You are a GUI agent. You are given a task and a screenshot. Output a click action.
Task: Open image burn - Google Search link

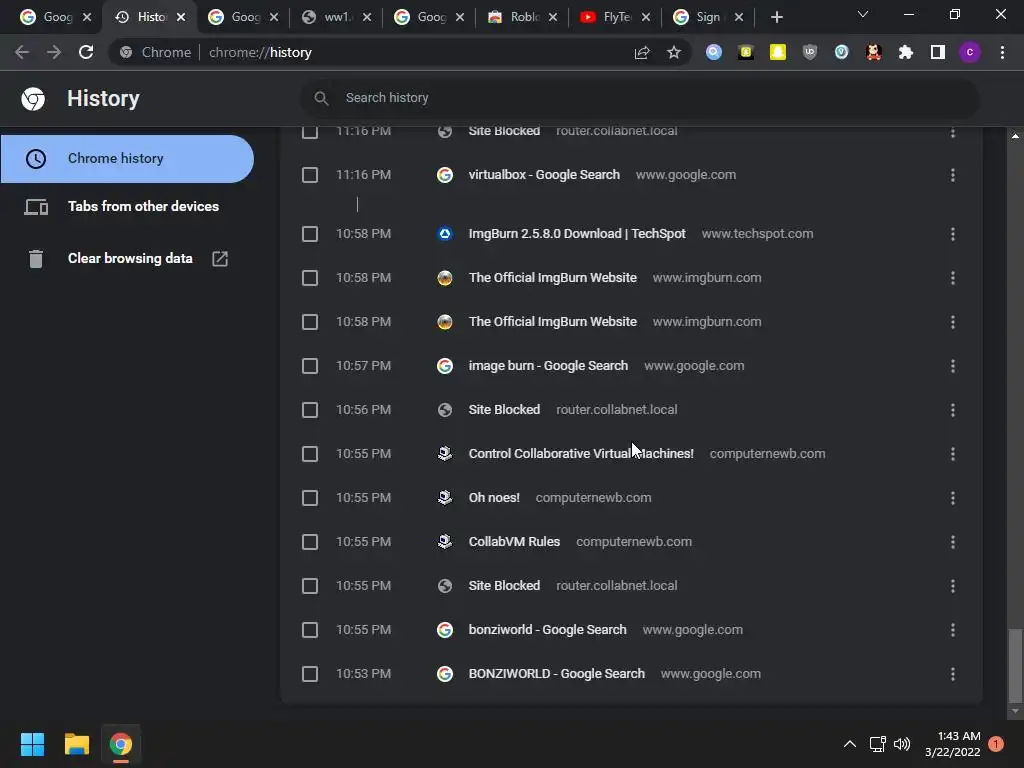(548, 366)
